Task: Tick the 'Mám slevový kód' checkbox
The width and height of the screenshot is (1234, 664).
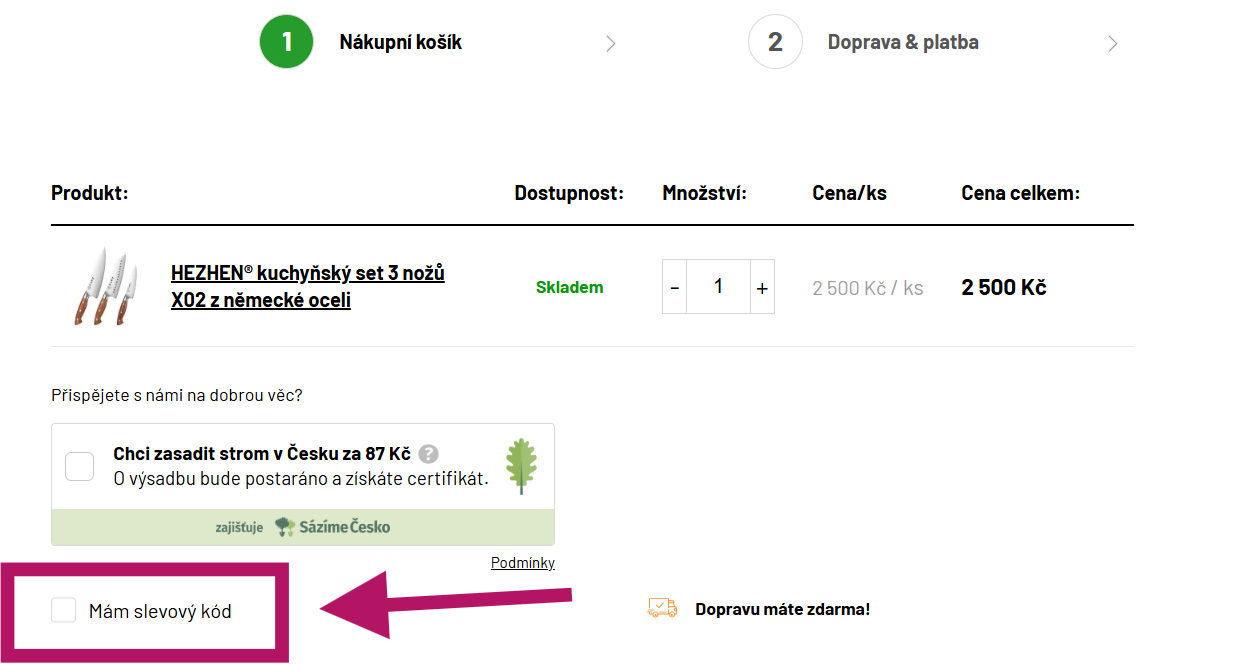Action: point(64,610)
